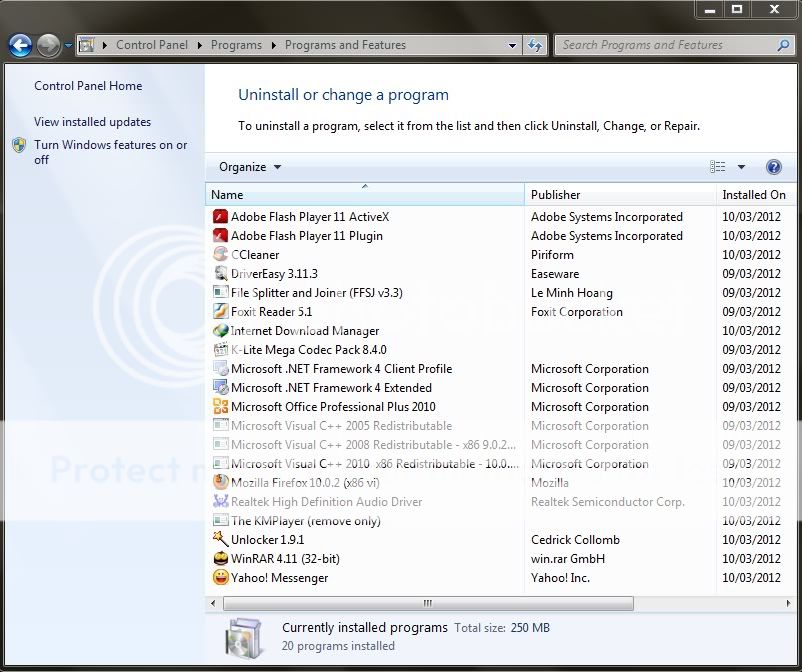Click the scroll right arrow
The image size is (802, 672).
pos(788,603)
